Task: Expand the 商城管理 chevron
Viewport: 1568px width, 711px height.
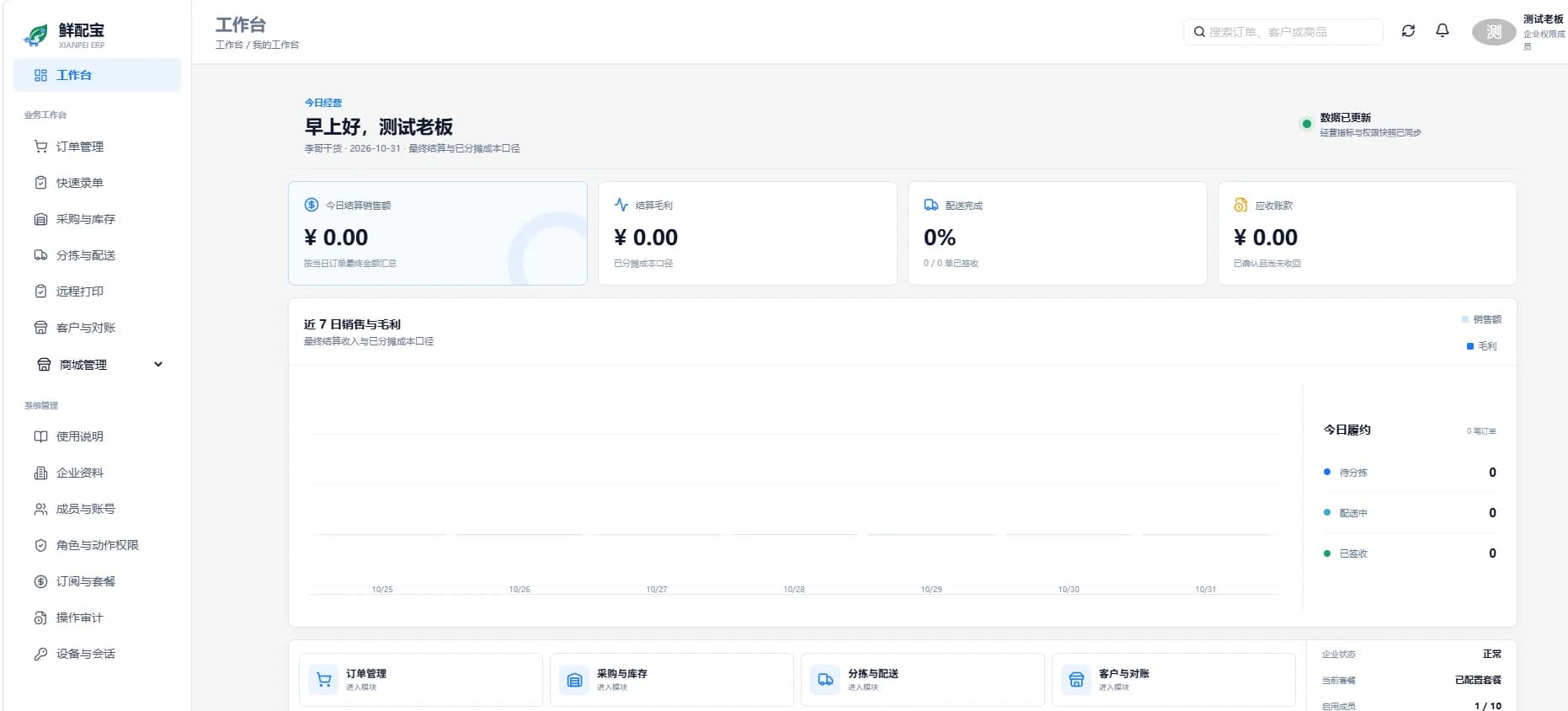Action: click(x=158, y=364)
